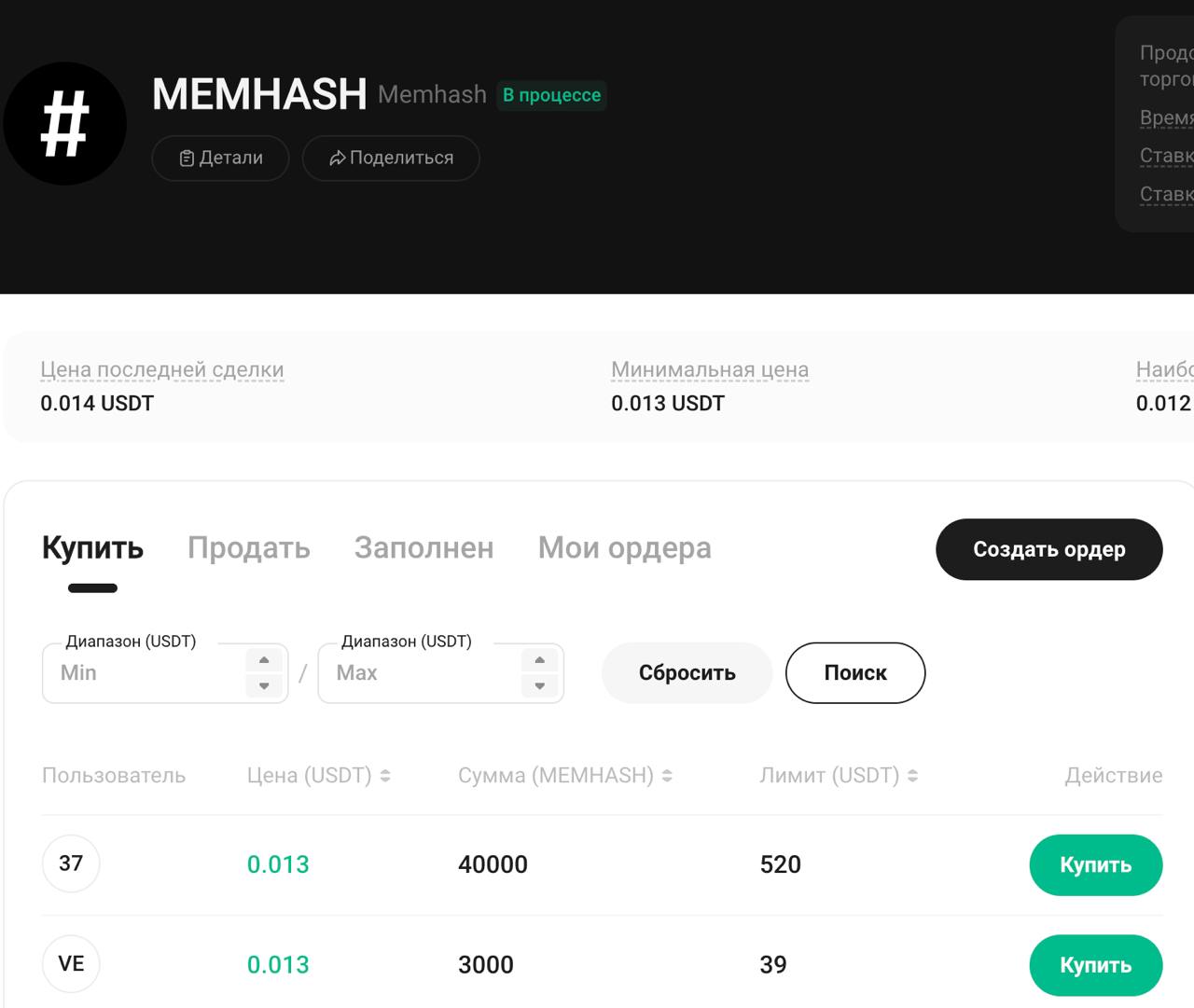
Task: Switch to the Продать tab
Action: 249,547
